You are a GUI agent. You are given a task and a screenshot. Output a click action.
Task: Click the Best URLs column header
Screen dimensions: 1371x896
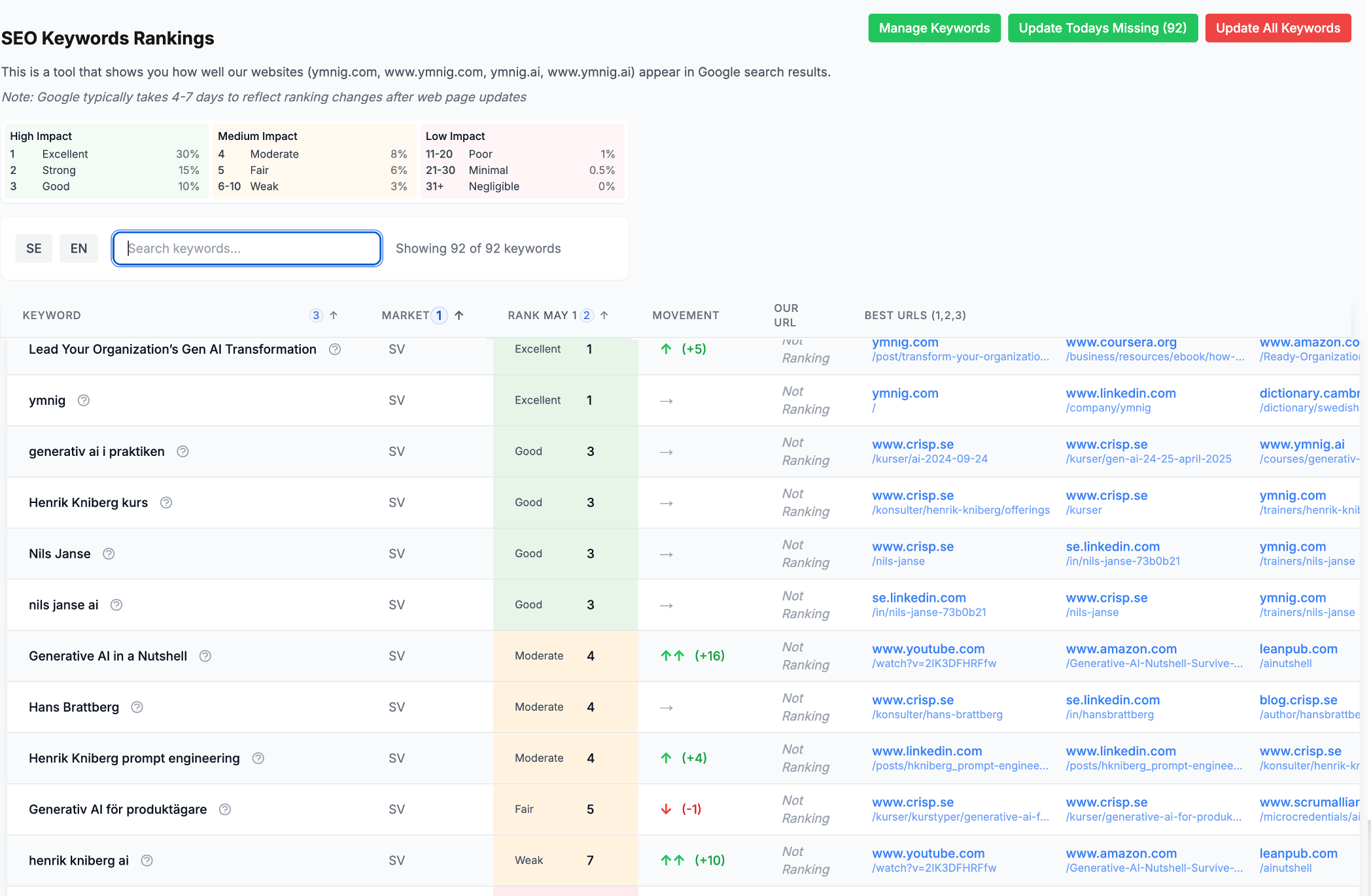tap(915, 315)
